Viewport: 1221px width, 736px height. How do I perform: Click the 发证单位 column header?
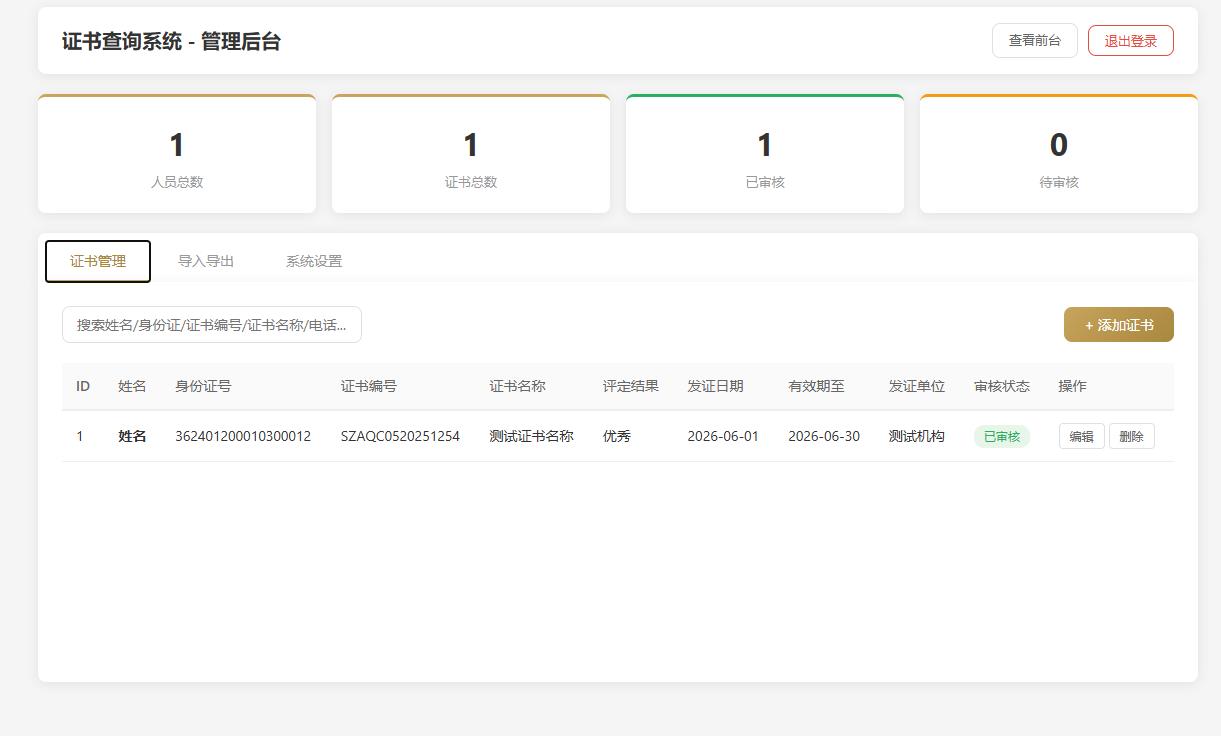[917, 386]
